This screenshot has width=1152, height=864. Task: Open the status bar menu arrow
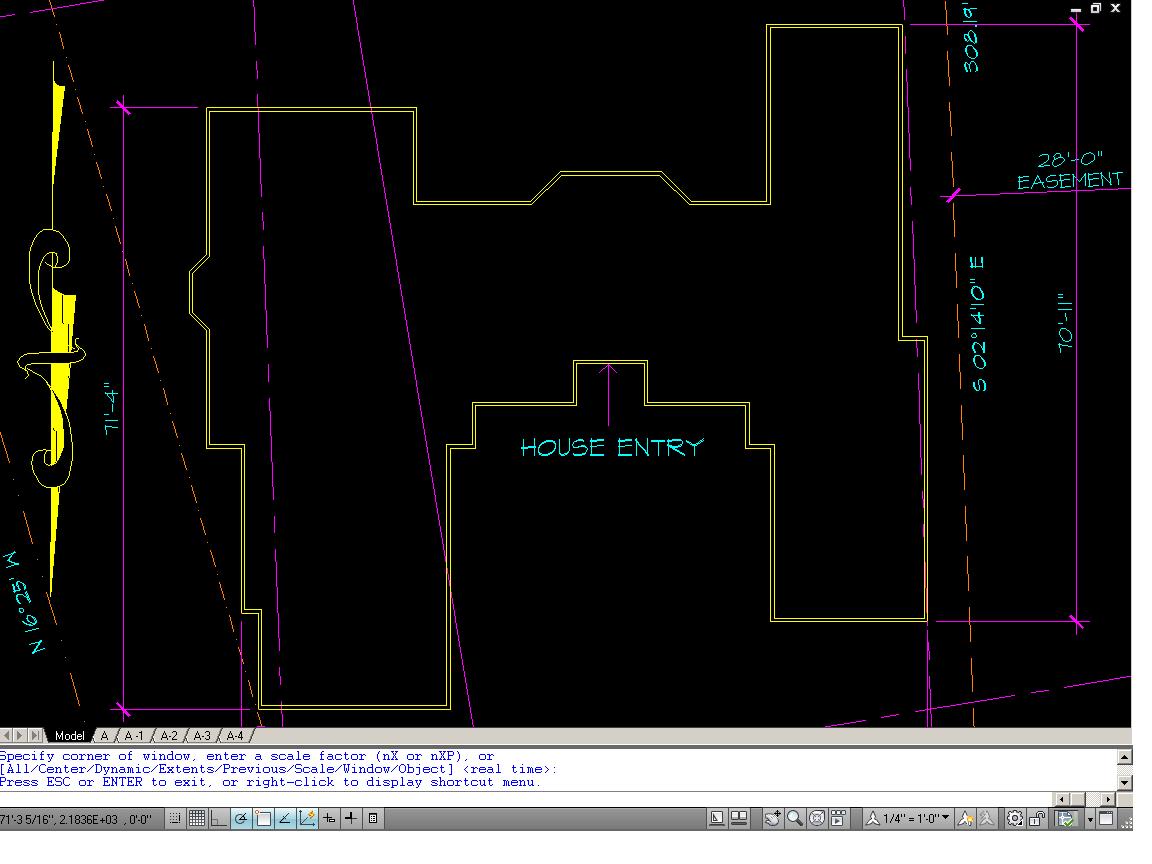(1090, 819)
